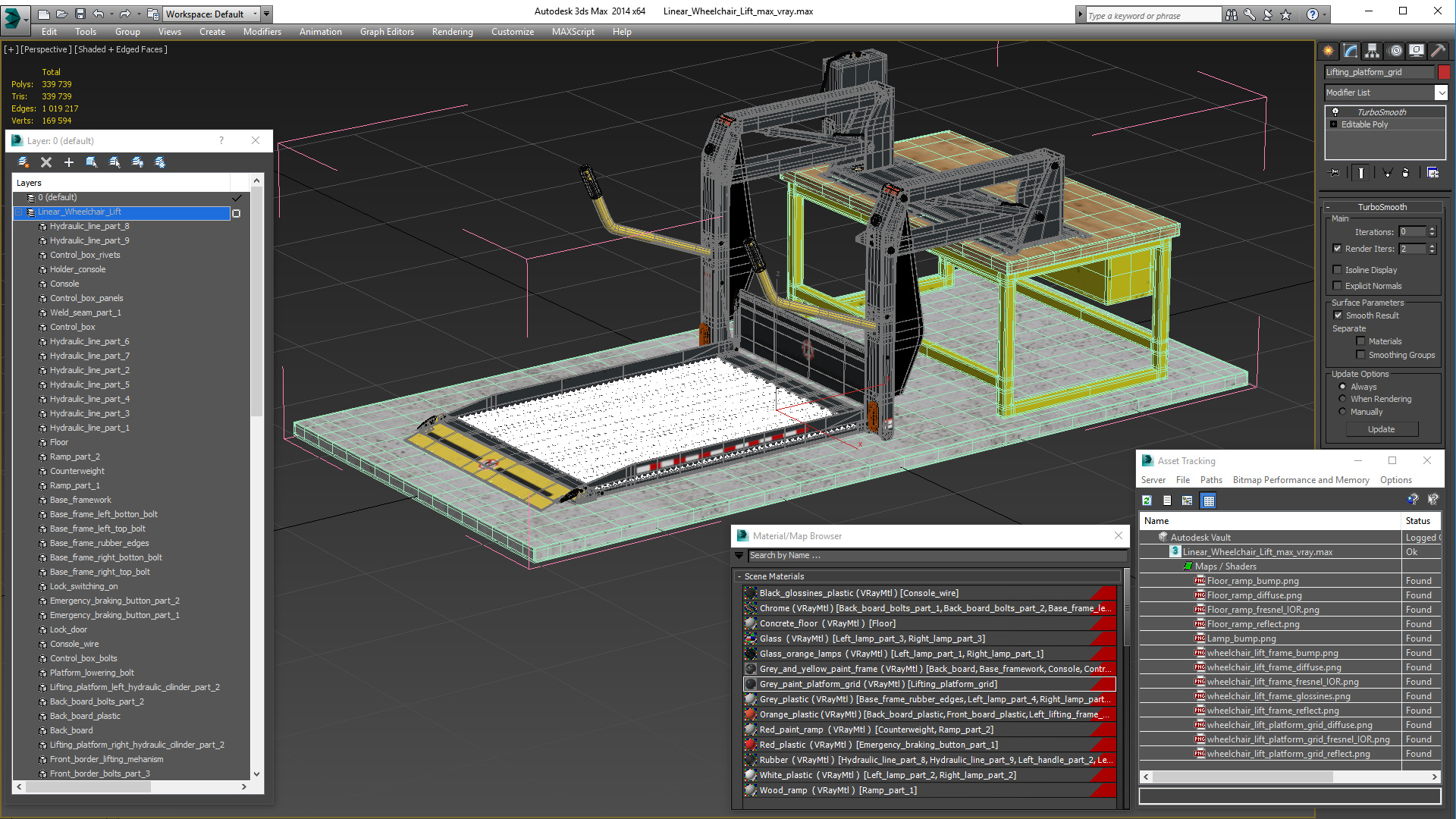Enable Explicit Normals checkbox
The width and height of the screenshot is (1456, 819).
tap(1338, 286)
